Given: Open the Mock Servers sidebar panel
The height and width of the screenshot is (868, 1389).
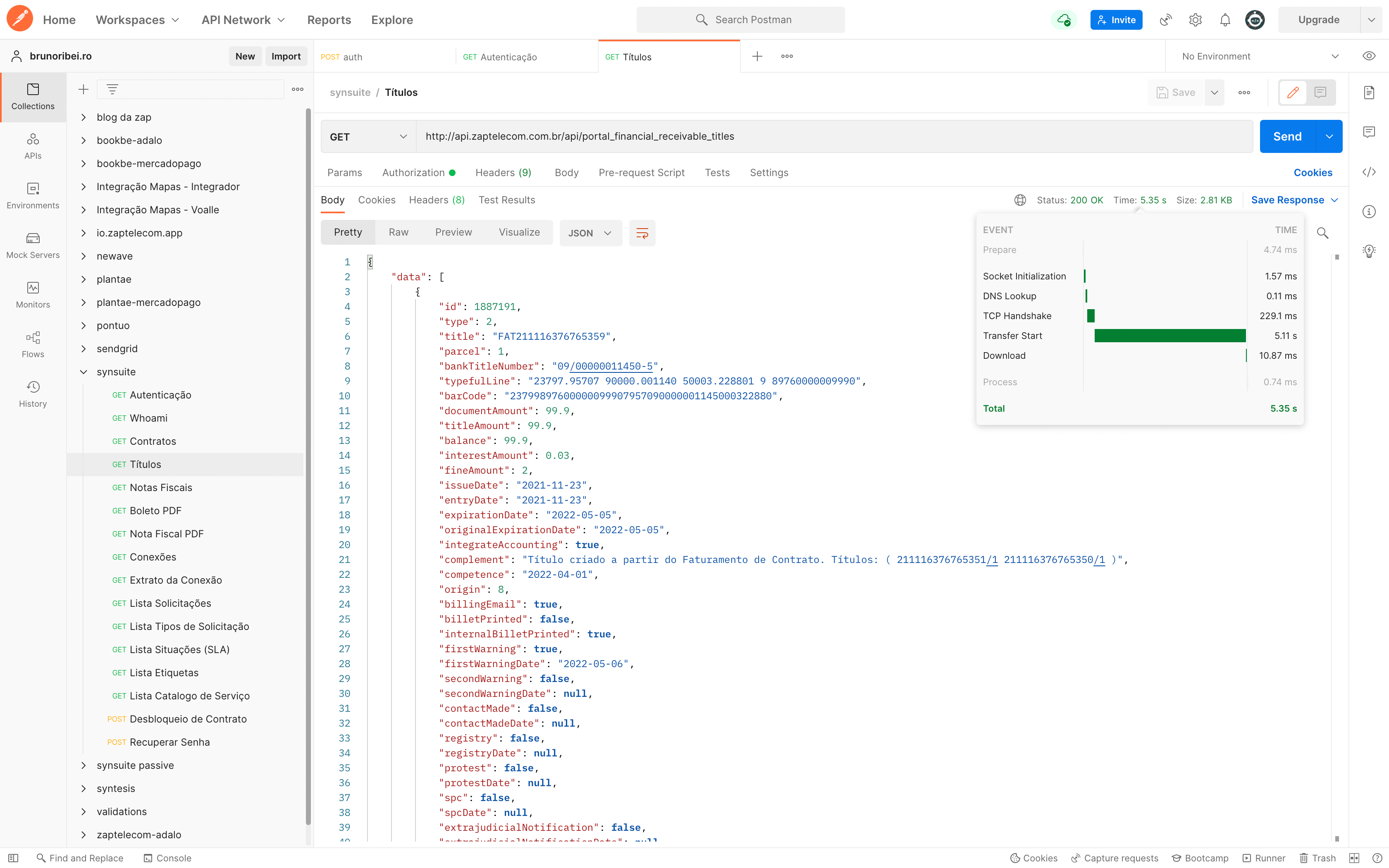Looking at the screenshot, I should (x=33, y=246).
